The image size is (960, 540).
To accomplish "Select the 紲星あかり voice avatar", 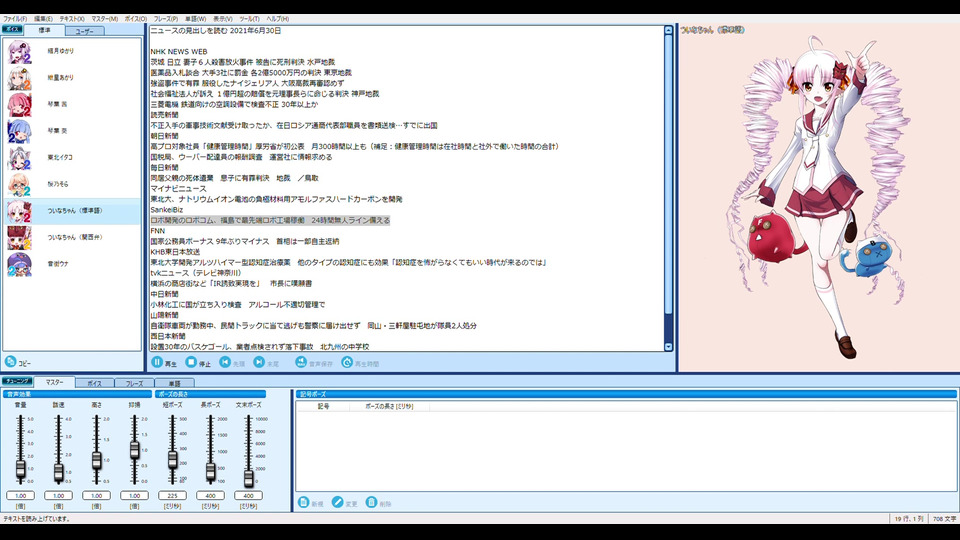I will [x=19, y=78].
